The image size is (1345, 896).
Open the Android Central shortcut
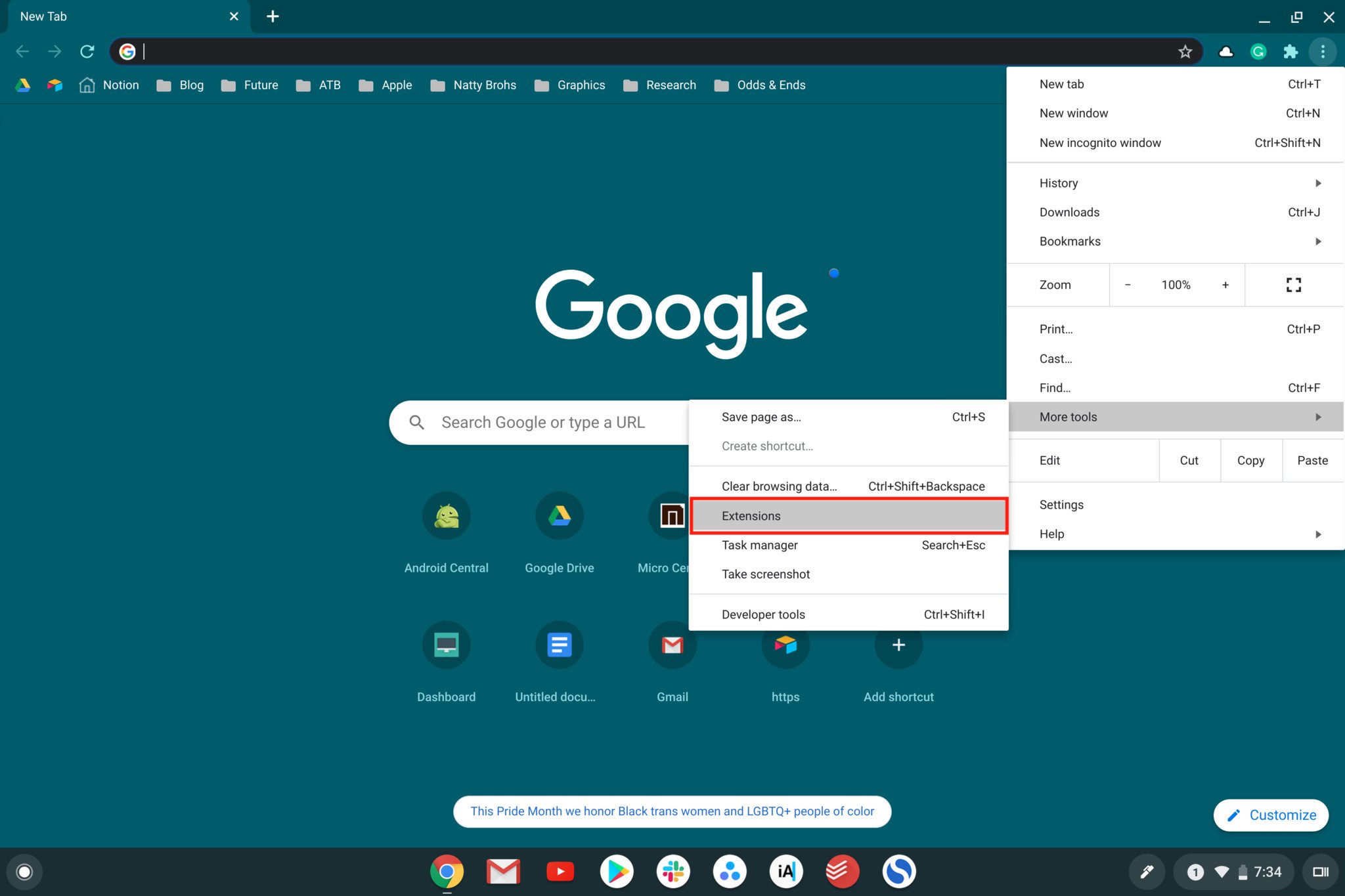coord(447,532)
